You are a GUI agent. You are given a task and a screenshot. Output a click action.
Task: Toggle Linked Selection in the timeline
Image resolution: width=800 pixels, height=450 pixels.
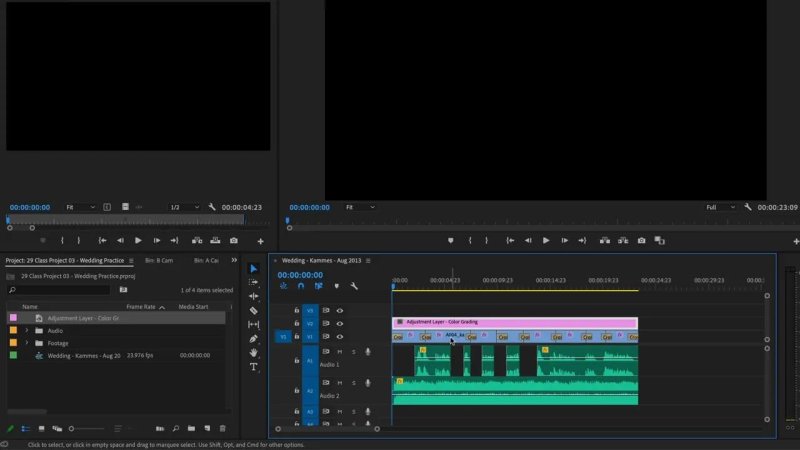tap(319, 286)
